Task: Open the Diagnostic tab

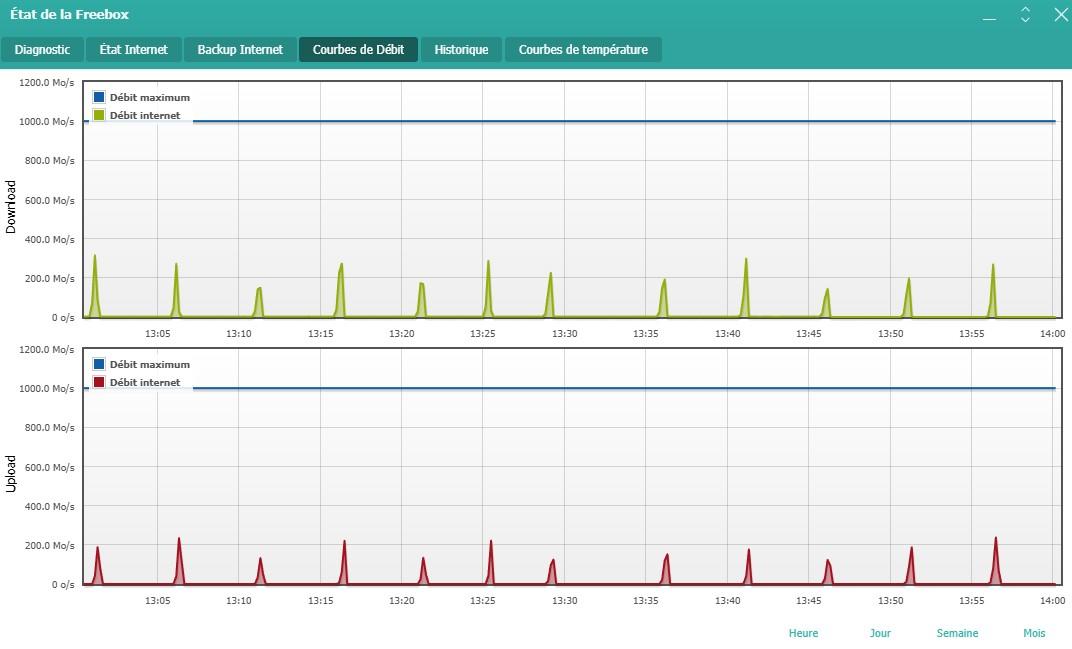Action: coord(42,50)
